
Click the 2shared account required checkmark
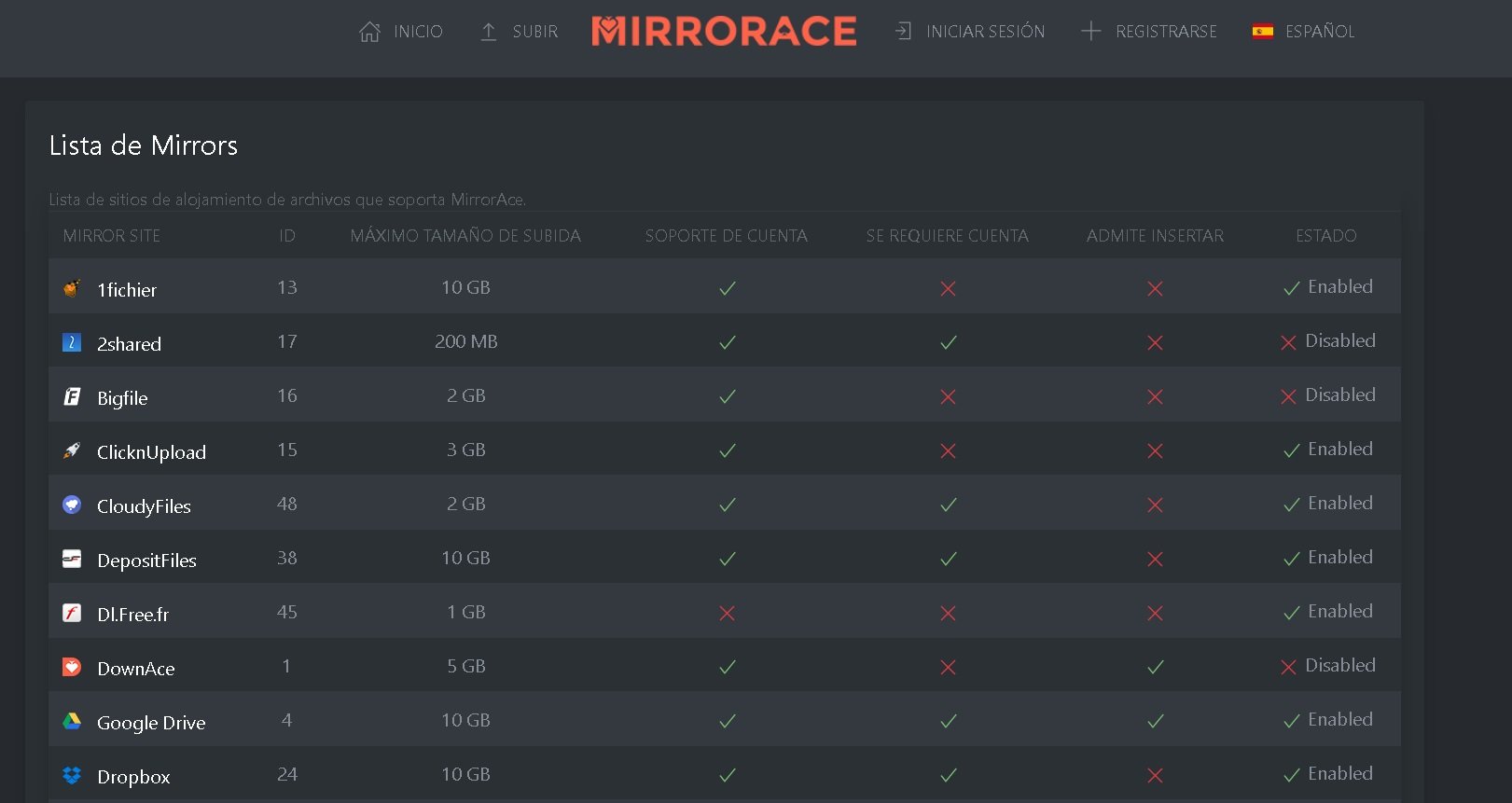pos(948,342)
